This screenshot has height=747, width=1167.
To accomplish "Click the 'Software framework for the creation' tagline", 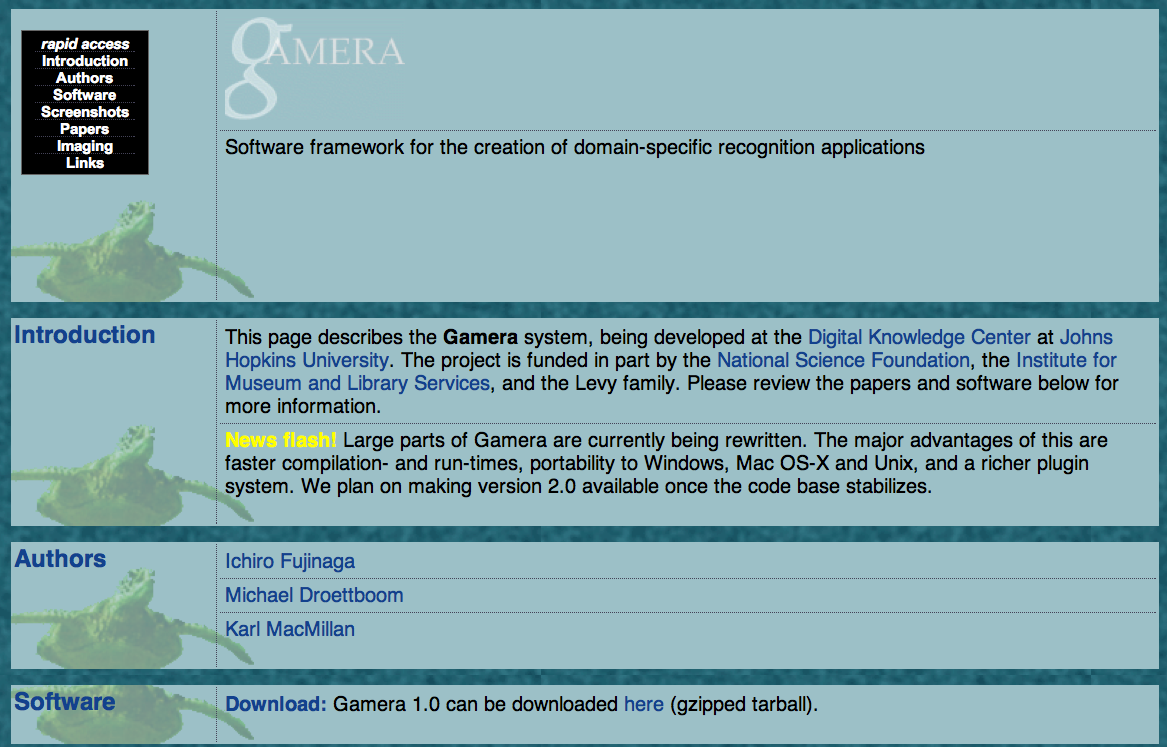I will 575,147.
